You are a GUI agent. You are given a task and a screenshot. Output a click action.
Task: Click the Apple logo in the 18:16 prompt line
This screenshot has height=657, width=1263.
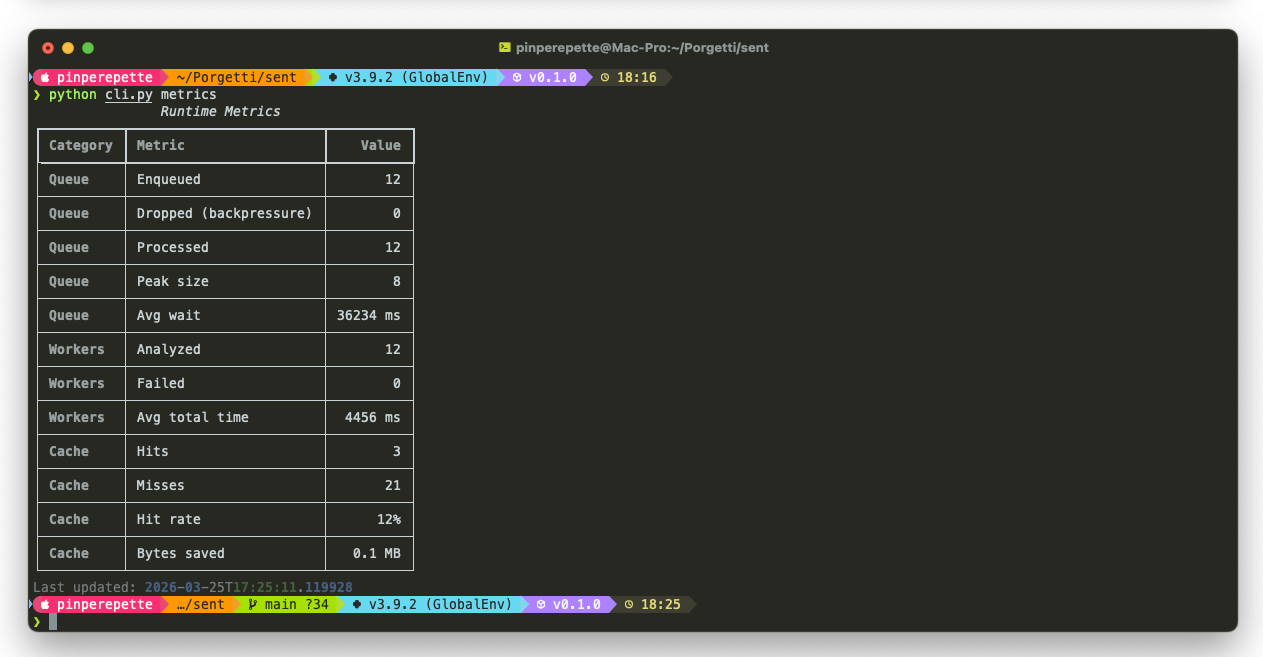pyautogui.click(x=45, y=77)
